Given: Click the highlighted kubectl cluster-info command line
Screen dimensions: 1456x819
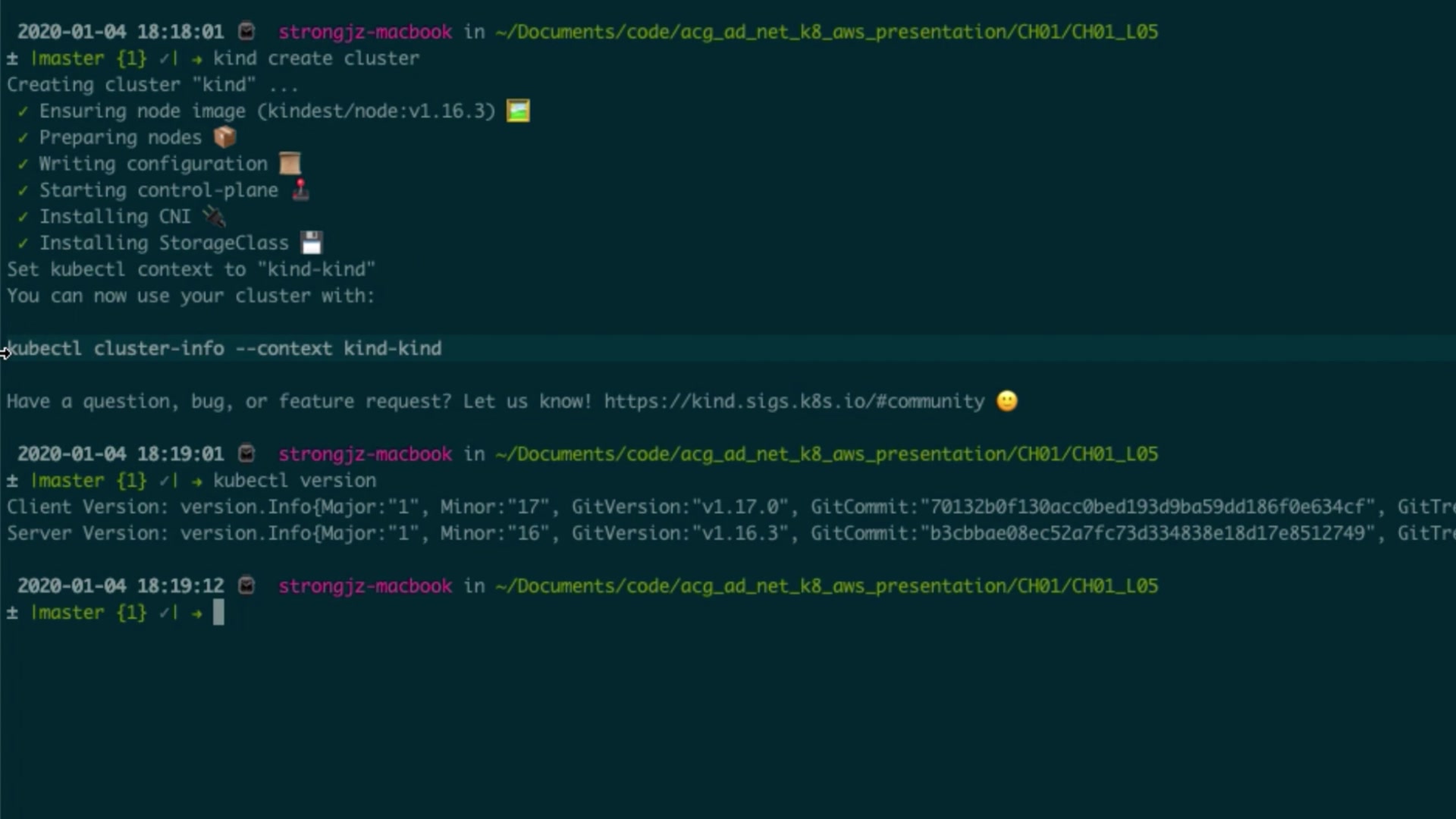Looking at the screenshot, I should [x=224, y=349].
